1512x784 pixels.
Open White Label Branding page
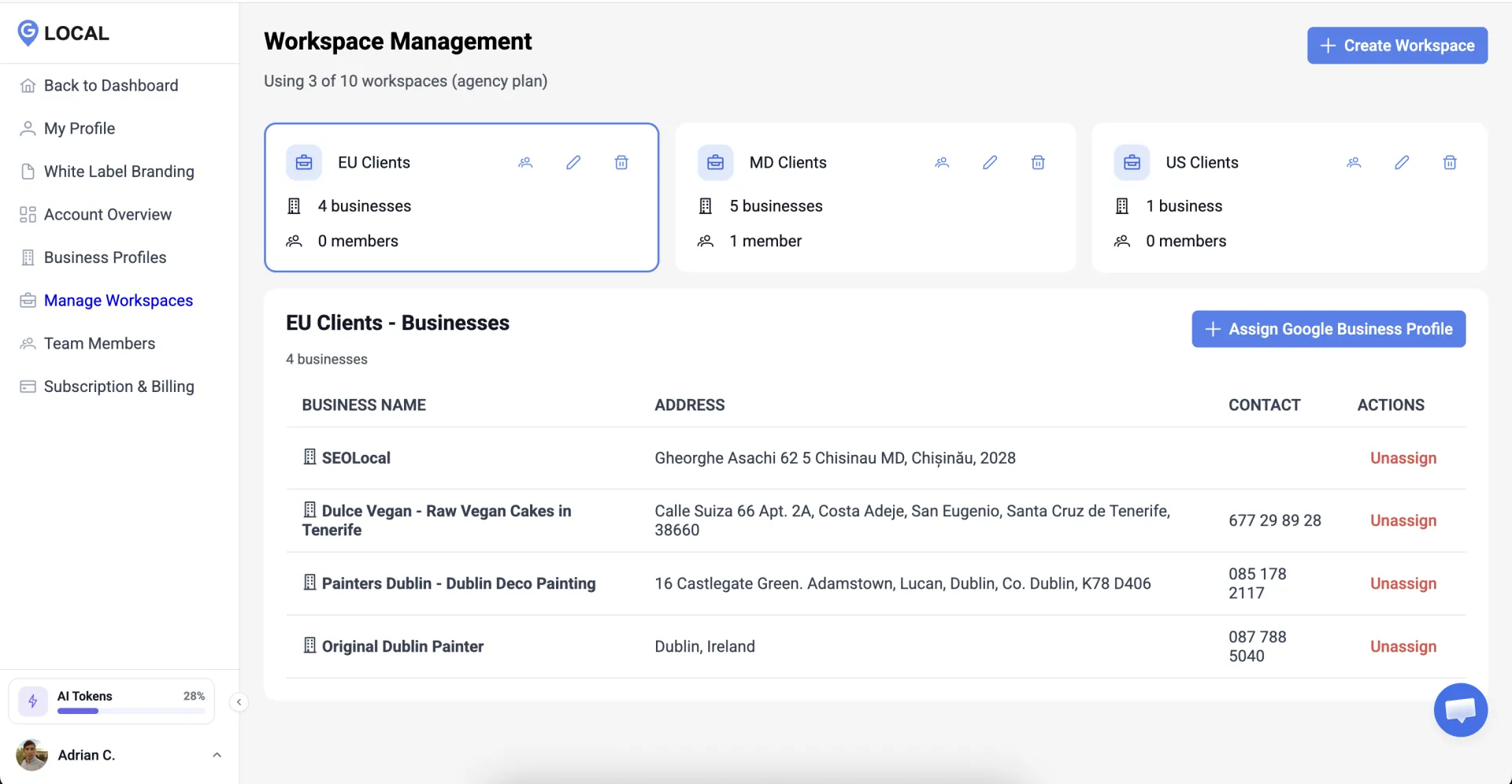point(119,172)
